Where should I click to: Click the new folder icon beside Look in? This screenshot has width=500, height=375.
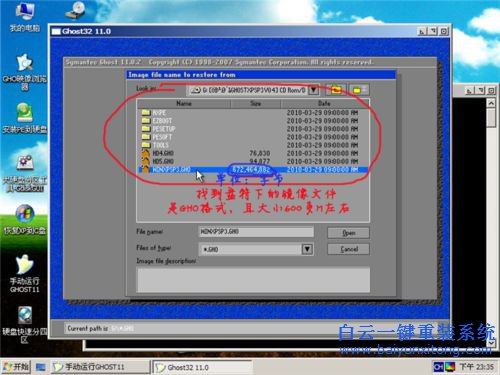coord(359,90)
